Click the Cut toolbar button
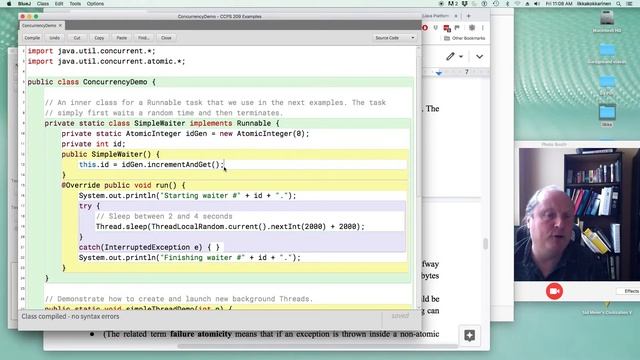 [77, 38]
